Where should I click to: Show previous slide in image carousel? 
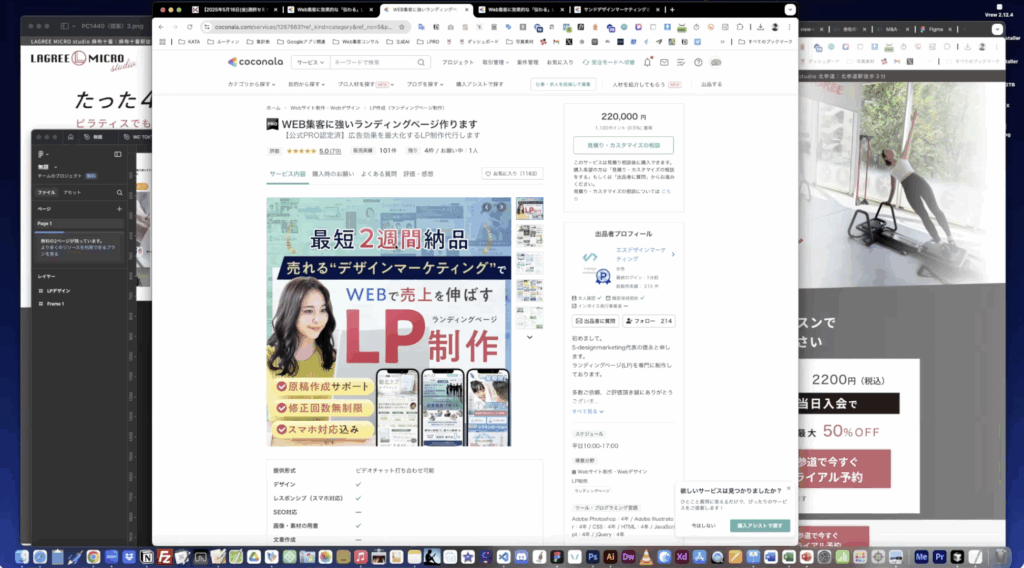click(487, 207)
